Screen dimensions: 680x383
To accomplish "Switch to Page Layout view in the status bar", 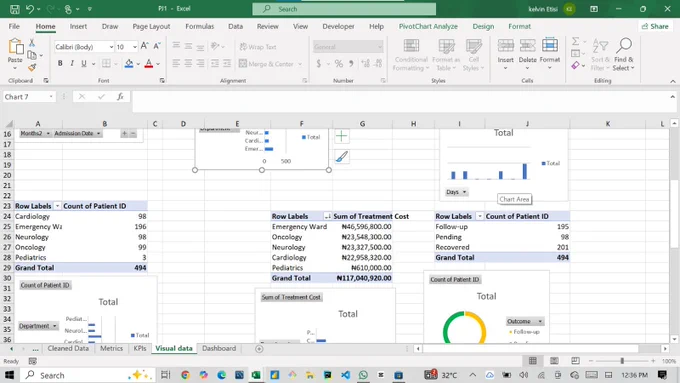I will click(x=554, y=361).
